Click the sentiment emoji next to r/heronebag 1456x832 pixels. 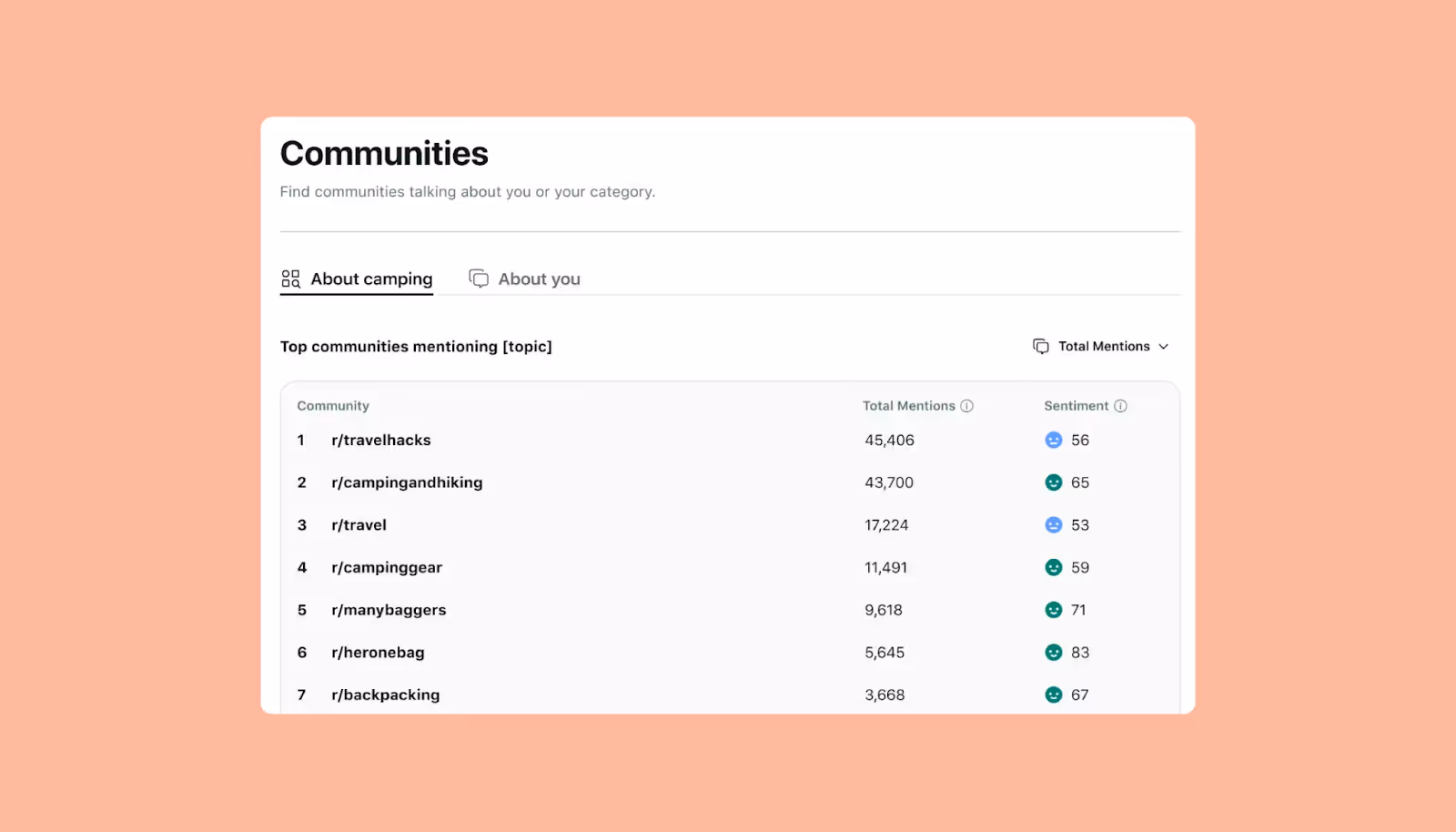click(x=1054, y=652)
